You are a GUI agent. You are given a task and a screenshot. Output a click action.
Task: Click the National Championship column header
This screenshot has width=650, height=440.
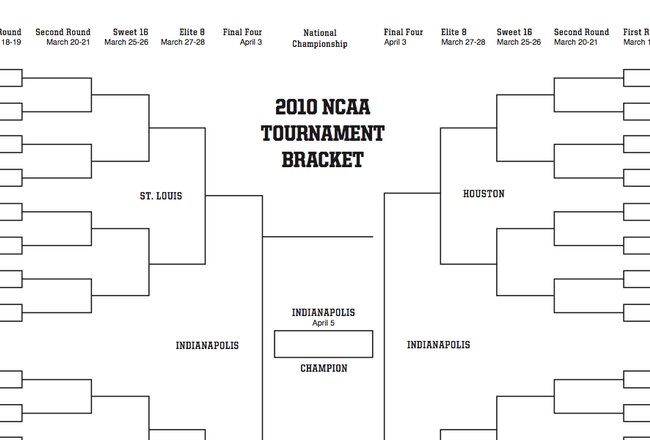click(320, 38)
